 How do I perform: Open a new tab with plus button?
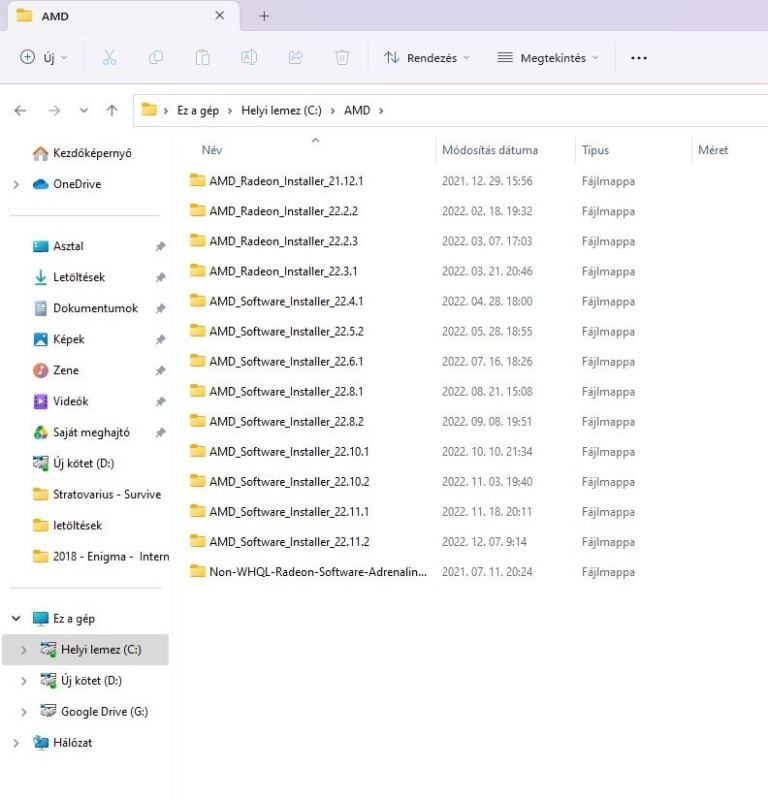coord(264,16)
